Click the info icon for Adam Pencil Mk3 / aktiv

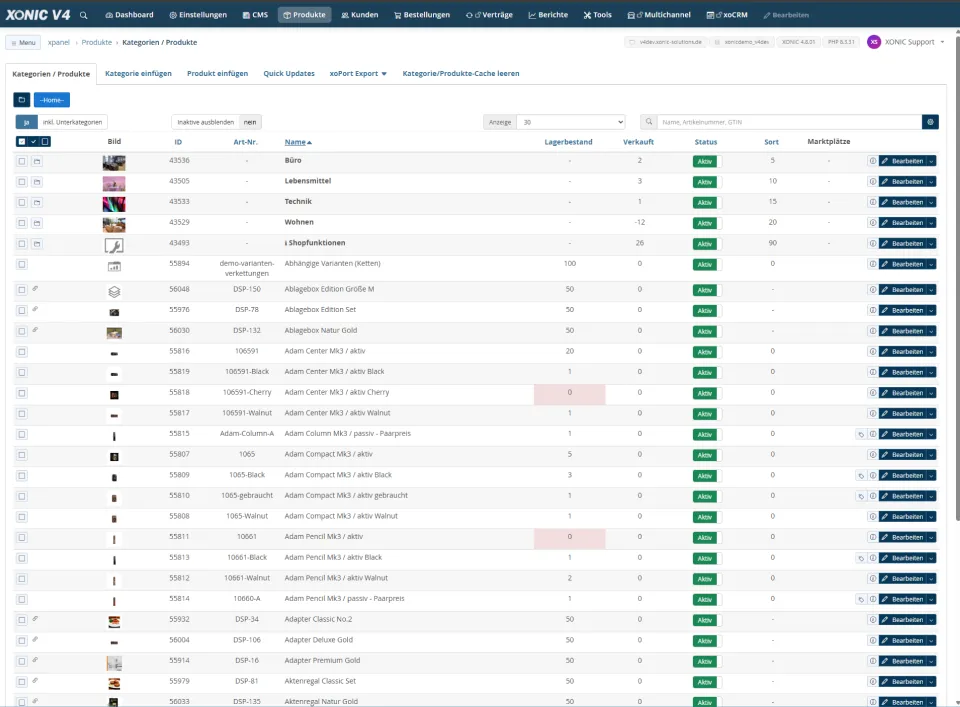click(872, 537)
